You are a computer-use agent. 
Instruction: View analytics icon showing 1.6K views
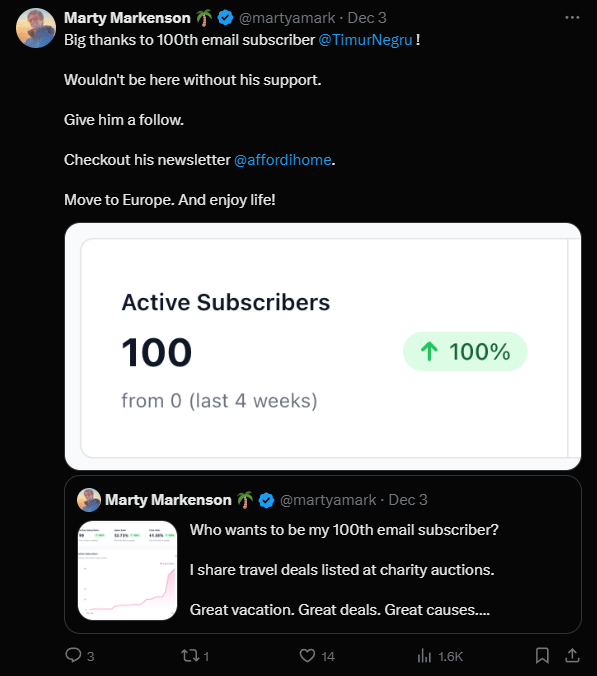[425, 656]
